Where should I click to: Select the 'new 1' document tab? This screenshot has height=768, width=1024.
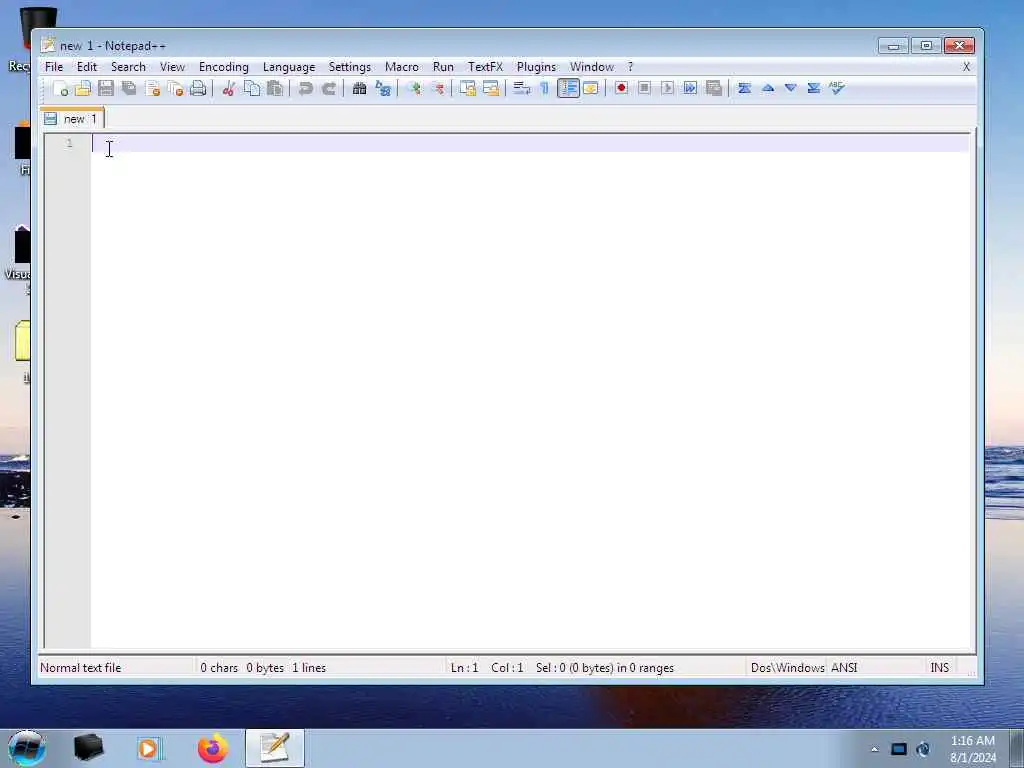72,118
